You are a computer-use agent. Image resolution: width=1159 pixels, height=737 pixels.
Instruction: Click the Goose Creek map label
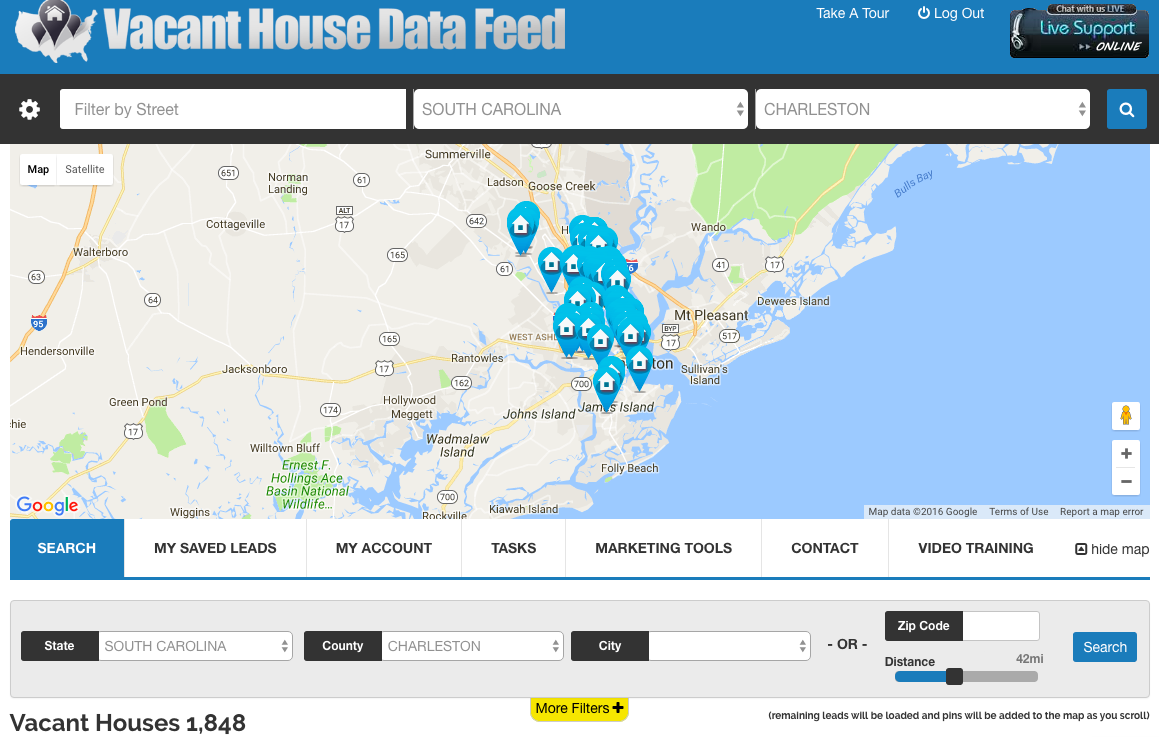[x=562, y=186]
